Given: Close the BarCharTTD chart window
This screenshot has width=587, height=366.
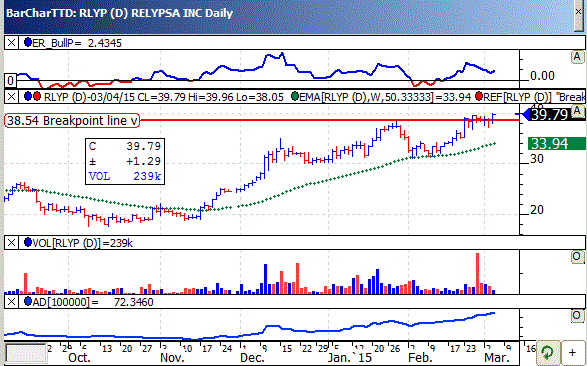Looking at the screenshot, I should point(578,12).
